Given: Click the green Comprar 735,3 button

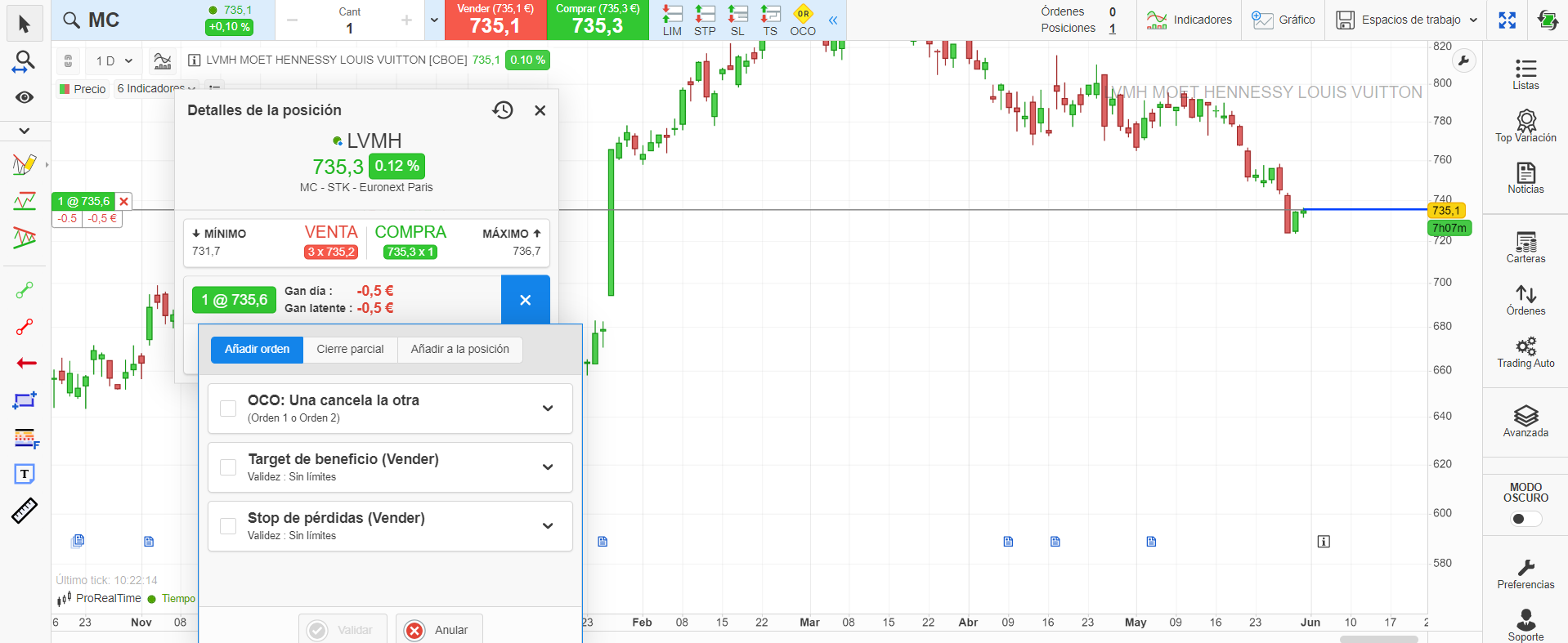Looking at the screenshot, I should coord(598,20).
